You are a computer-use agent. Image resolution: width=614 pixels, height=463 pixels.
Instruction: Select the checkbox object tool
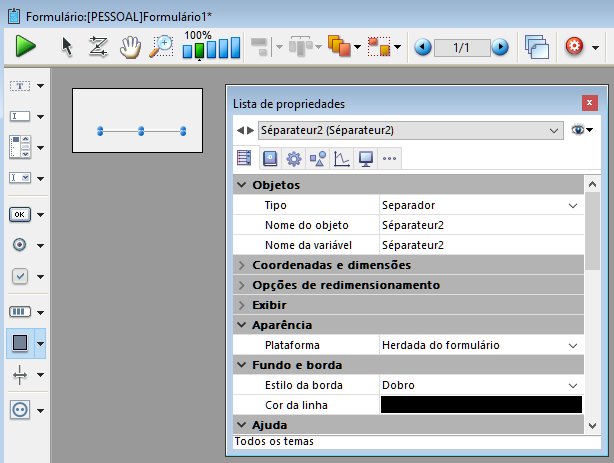[20, 277]
